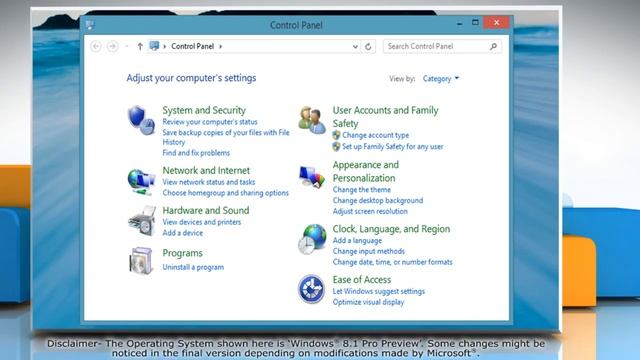The width and height of the screenshot is (640, 360).
Task: Click Change the theme link
Action: pos(362,190)
